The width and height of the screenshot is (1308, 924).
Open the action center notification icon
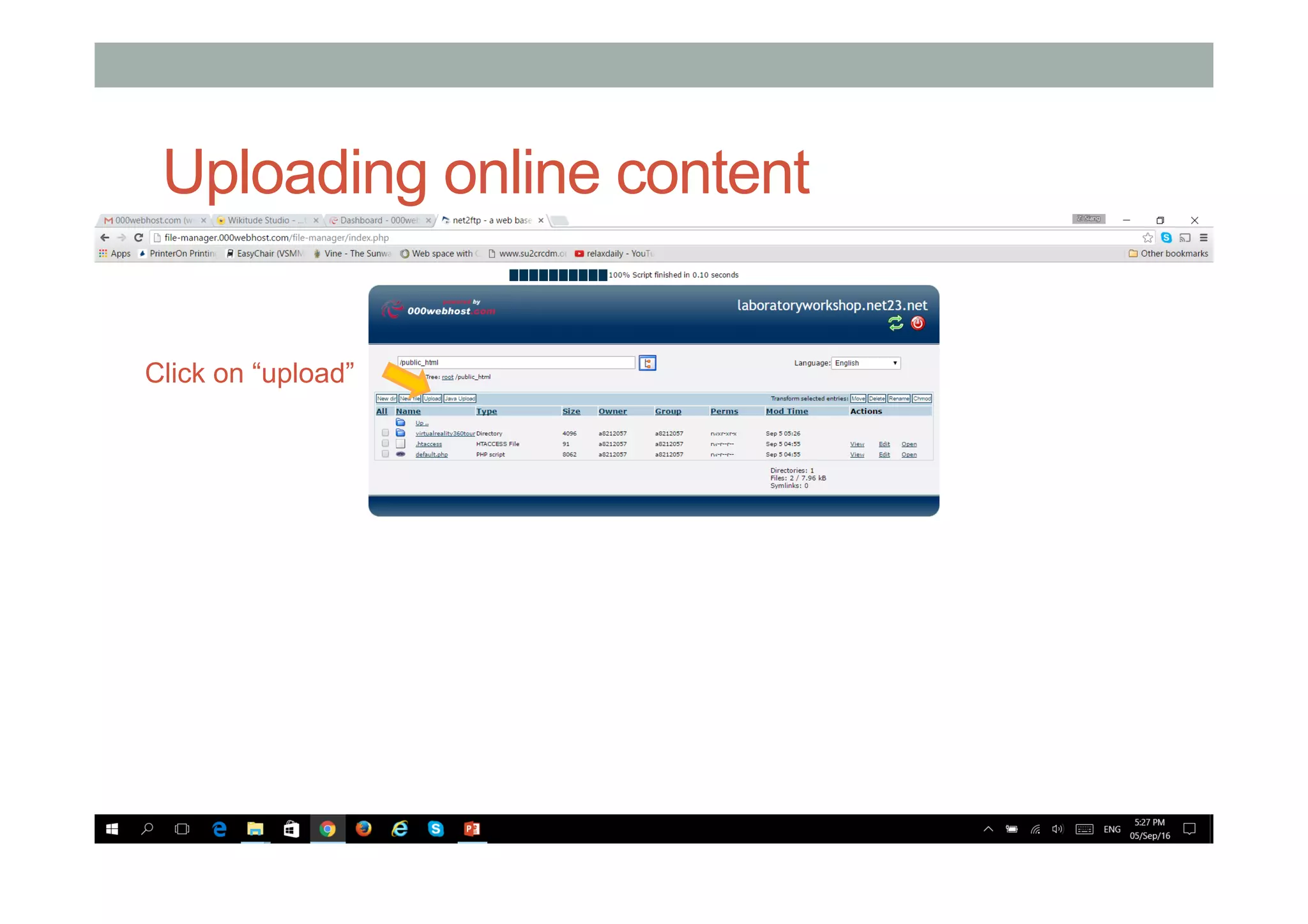(x=1189, y=829)
